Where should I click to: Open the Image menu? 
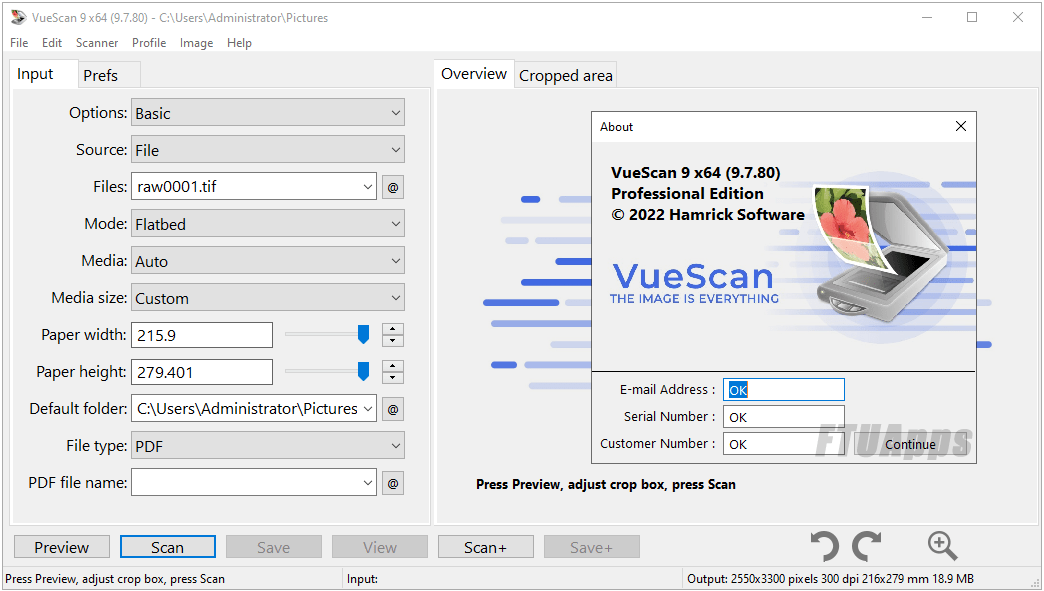(x=196, y=43)
